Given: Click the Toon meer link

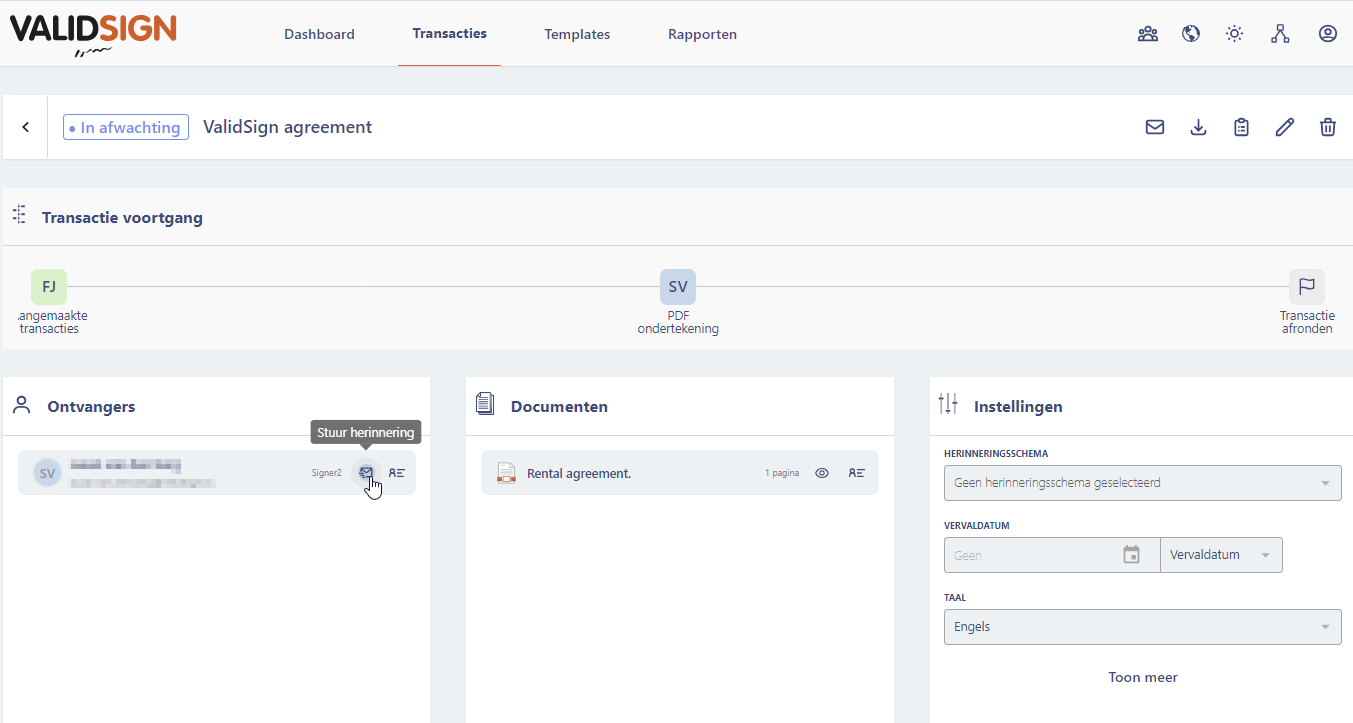Looking at the screenshot, I should [x=1142, y=677].
